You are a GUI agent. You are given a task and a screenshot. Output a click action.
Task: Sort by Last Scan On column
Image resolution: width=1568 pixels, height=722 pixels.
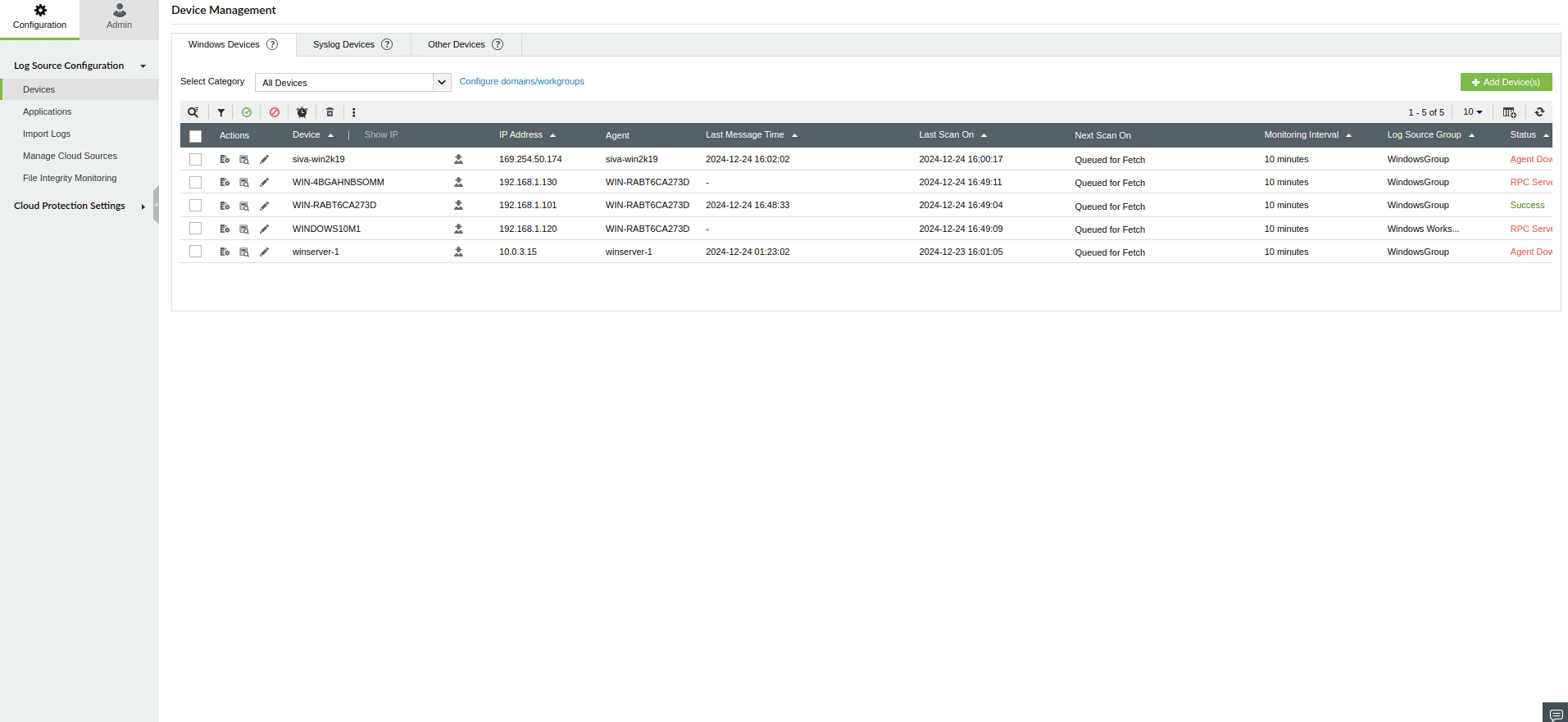coord(952,134)
